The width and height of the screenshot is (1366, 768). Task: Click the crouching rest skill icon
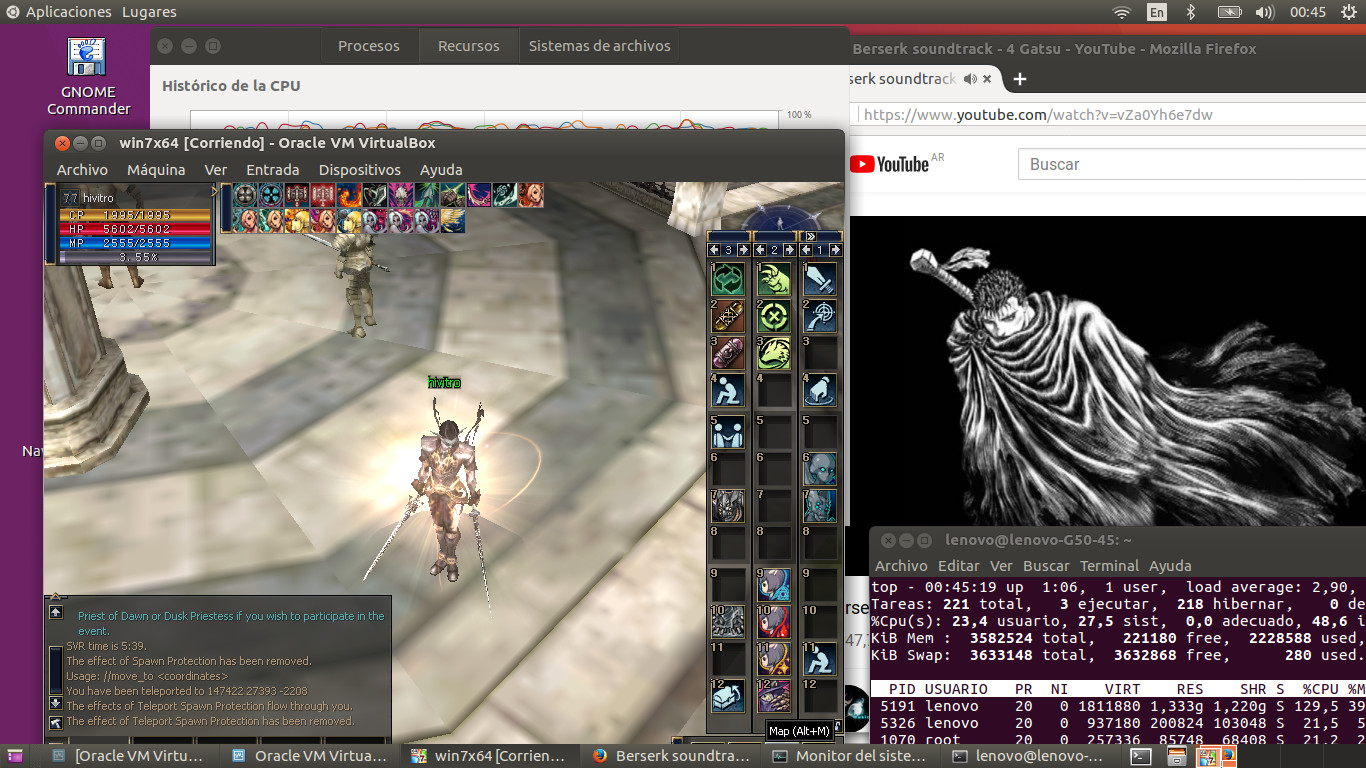(x=728, y=390)
